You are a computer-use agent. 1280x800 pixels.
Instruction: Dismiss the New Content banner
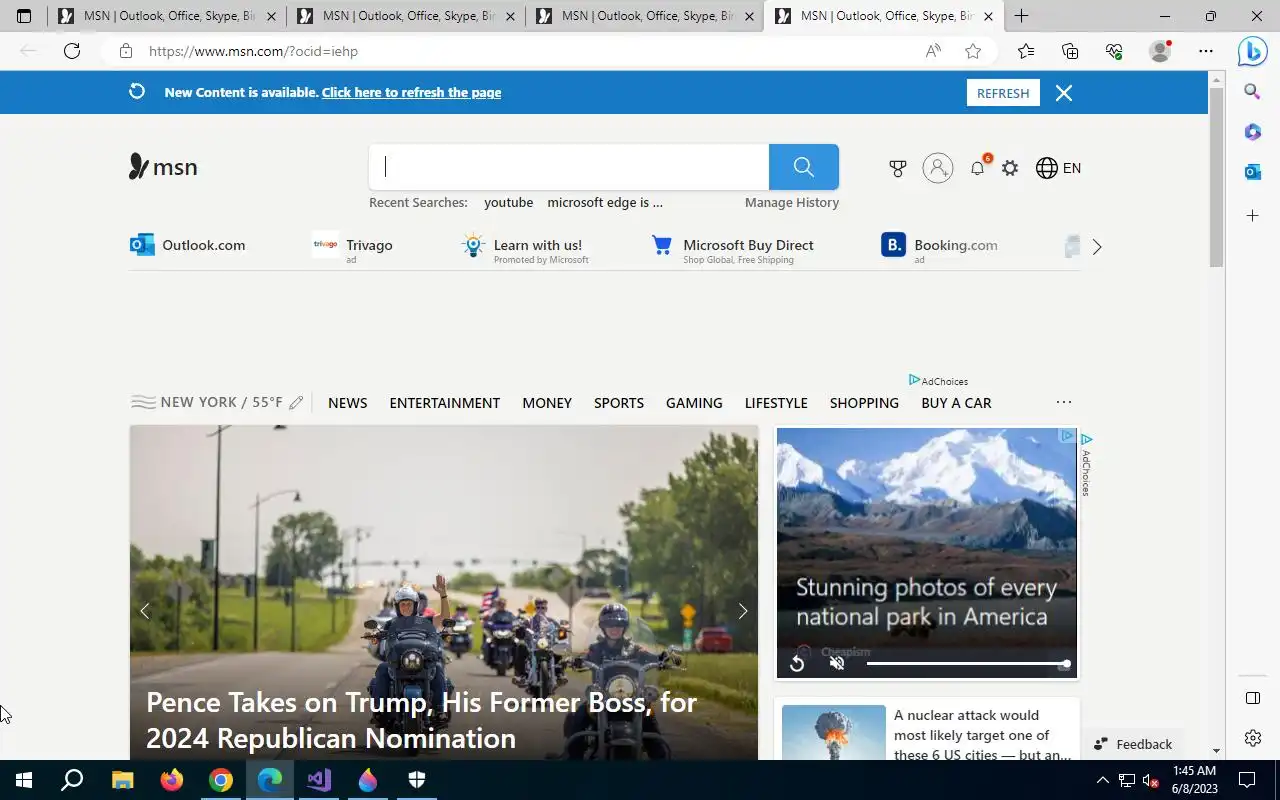[x=1064, y=93]
